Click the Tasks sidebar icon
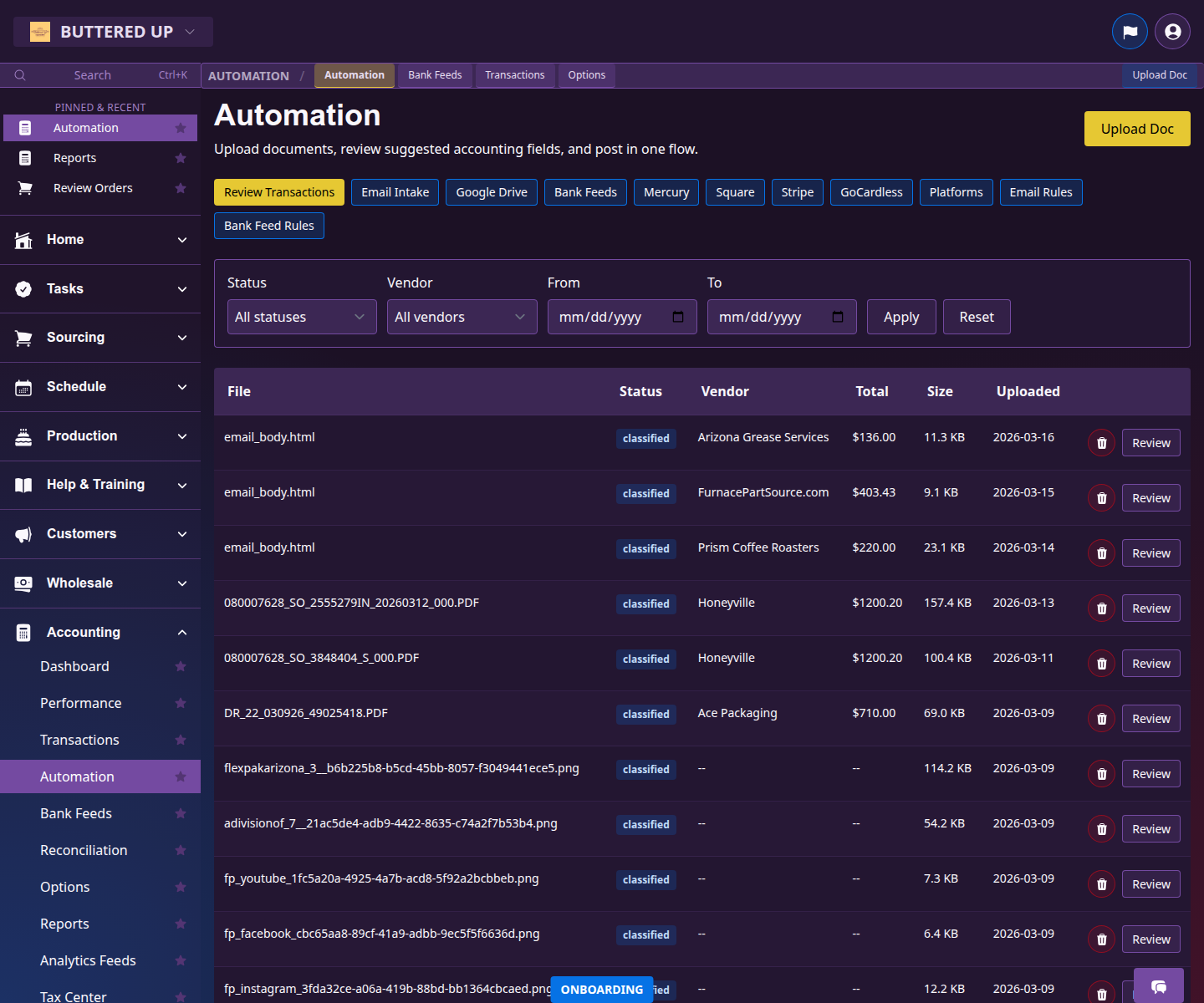The height and width of the screenshot is (1003, 1204). (x=23, y=288)
